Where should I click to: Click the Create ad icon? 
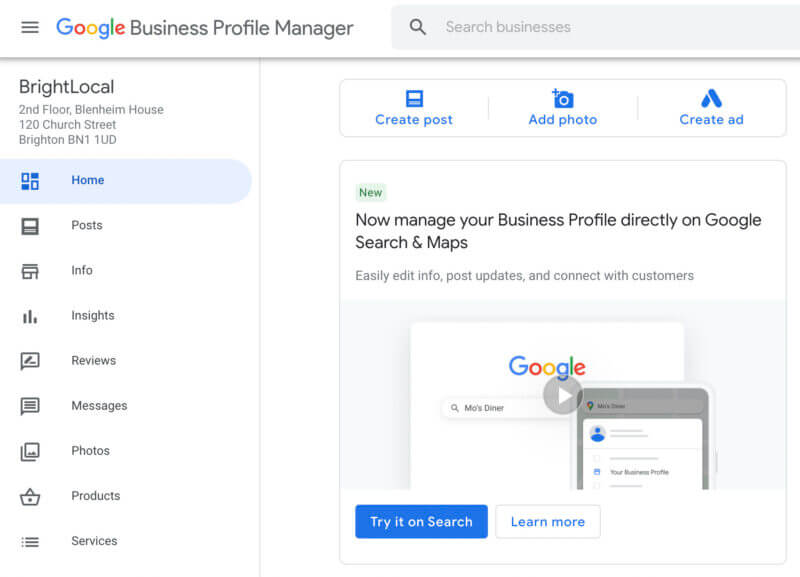point(711,99)
